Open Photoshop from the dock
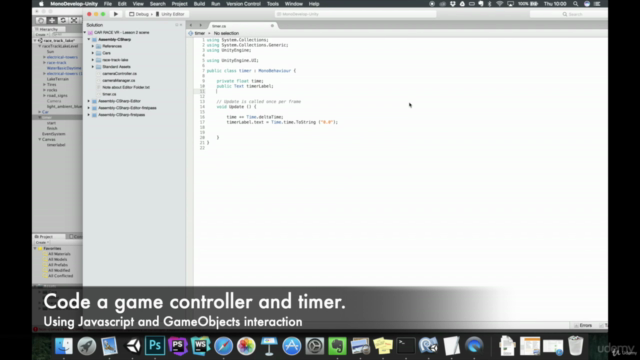Viewport: 640px width, 360px height. (155, 346)
